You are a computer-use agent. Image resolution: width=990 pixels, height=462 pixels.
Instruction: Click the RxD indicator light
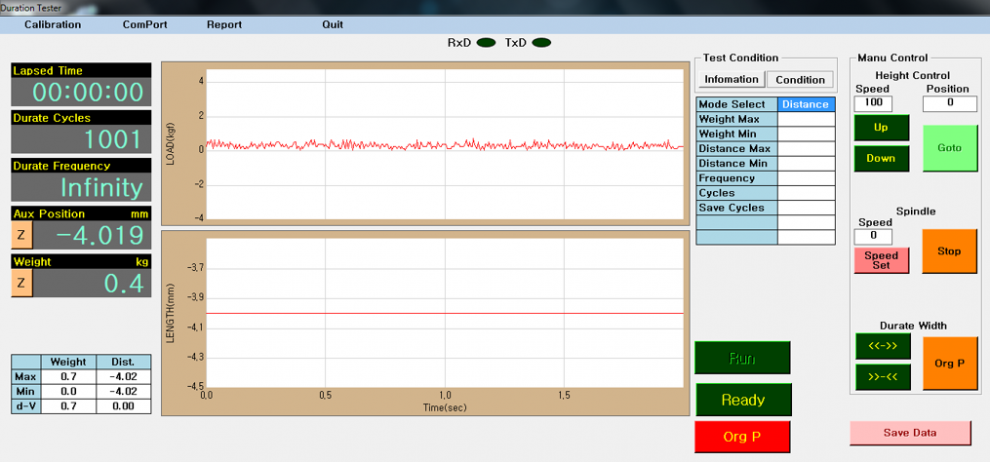click(x=486, y=43)
